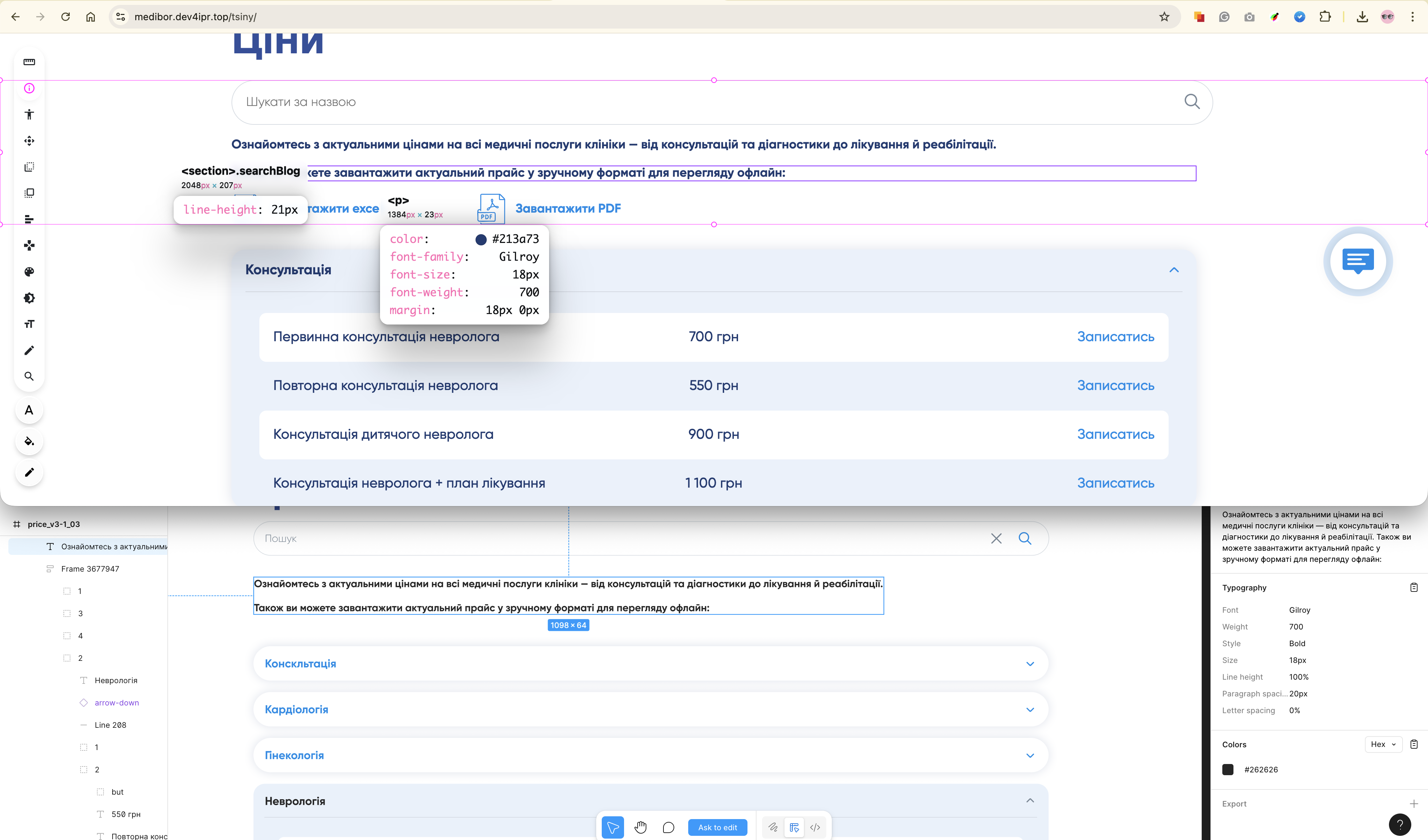This screenshot has width=1428, height=840.
Task: Select the ruler tool in left toolbar
Action: 29,62
